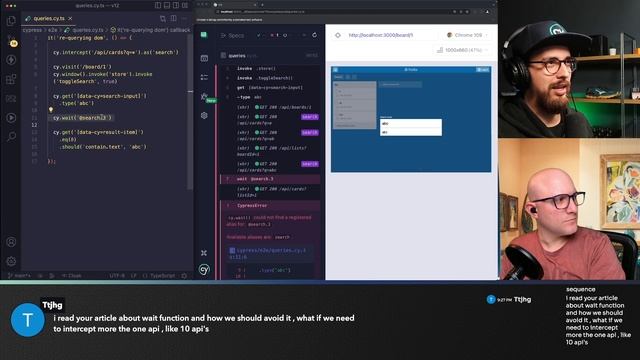Click the keyboard shortcuts icon in Cypress sidebar

point(204,253)
